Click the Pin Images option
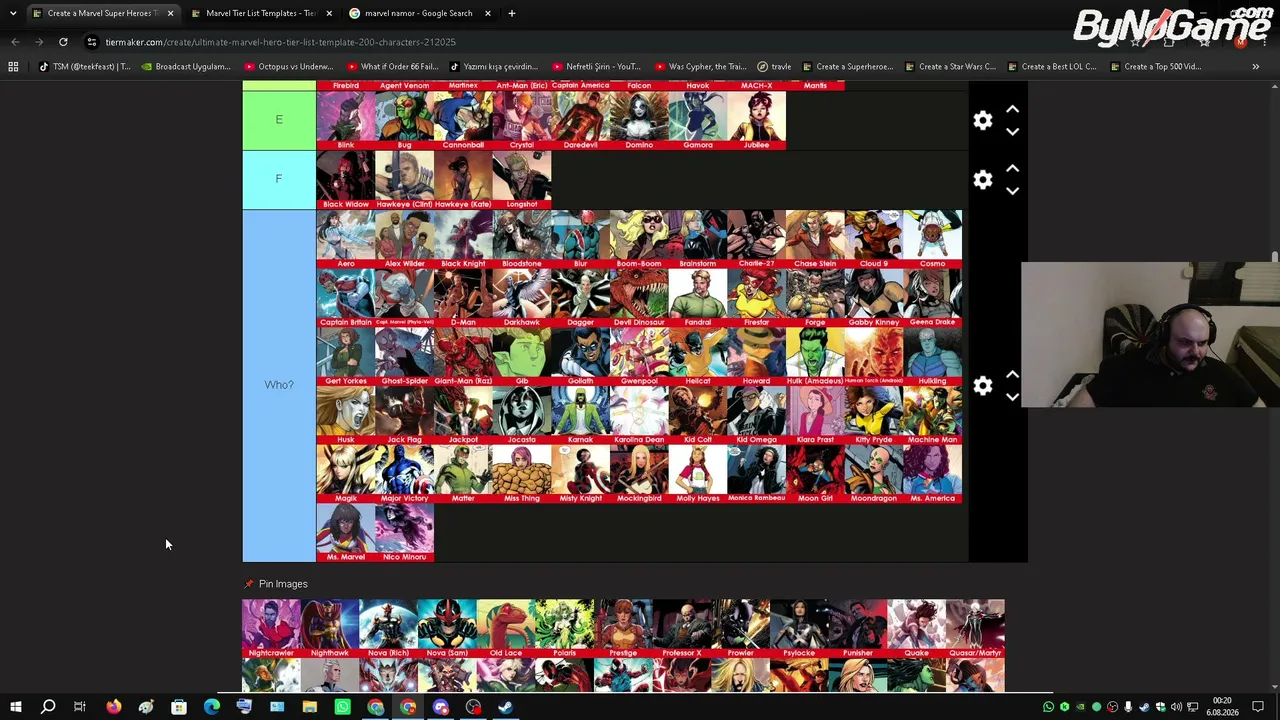Screen dimensions: 1280x720 point(276,584)
